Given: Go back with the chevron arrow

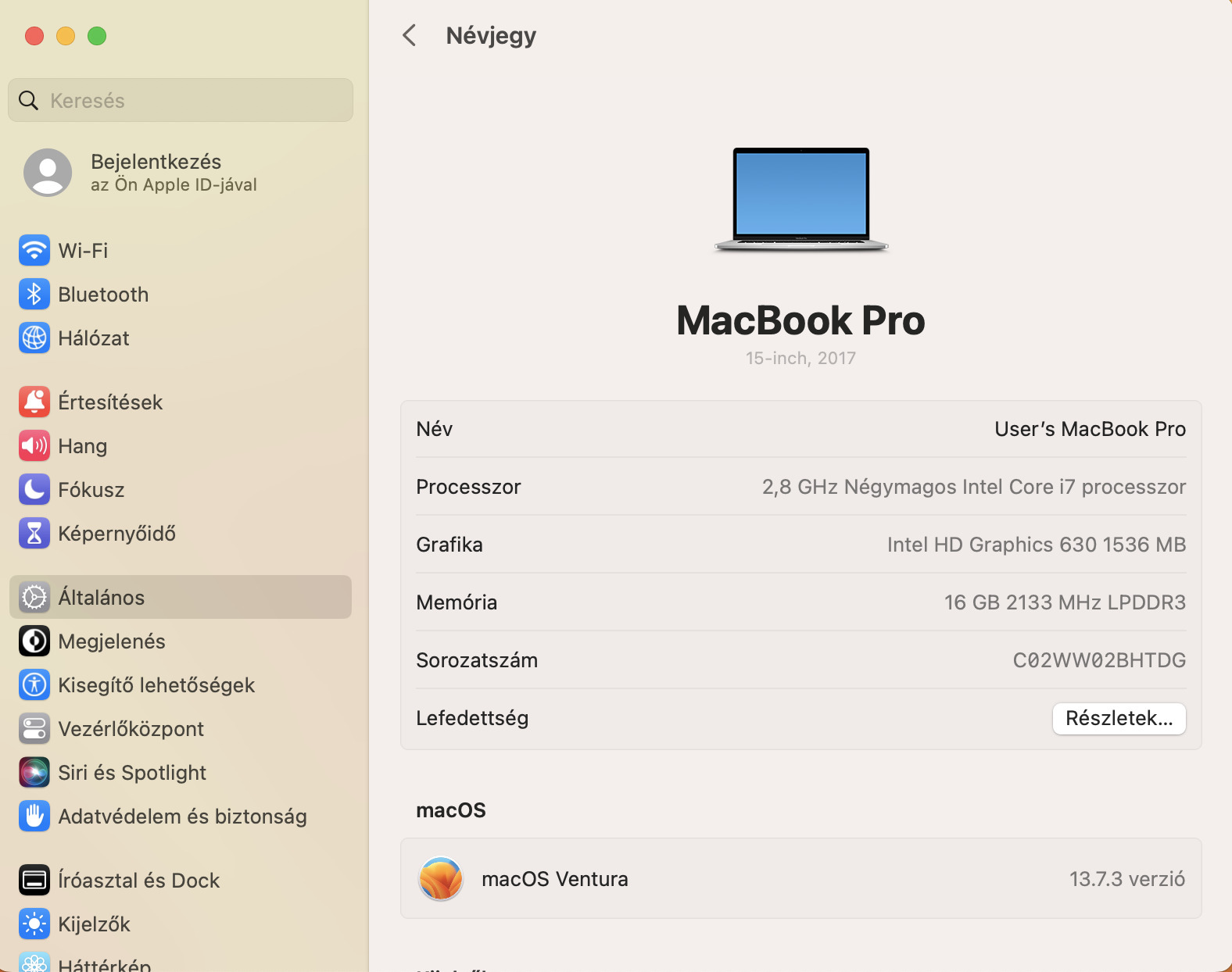Looking at the screenshot, I should point(409,35).
